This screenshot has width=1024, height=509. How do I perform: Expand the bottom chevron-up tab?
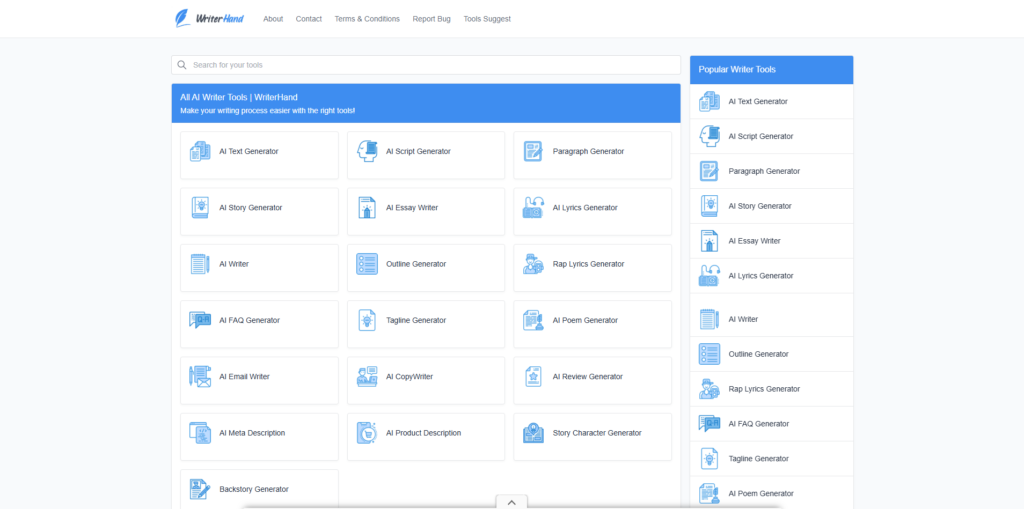[x=510, y=502]
